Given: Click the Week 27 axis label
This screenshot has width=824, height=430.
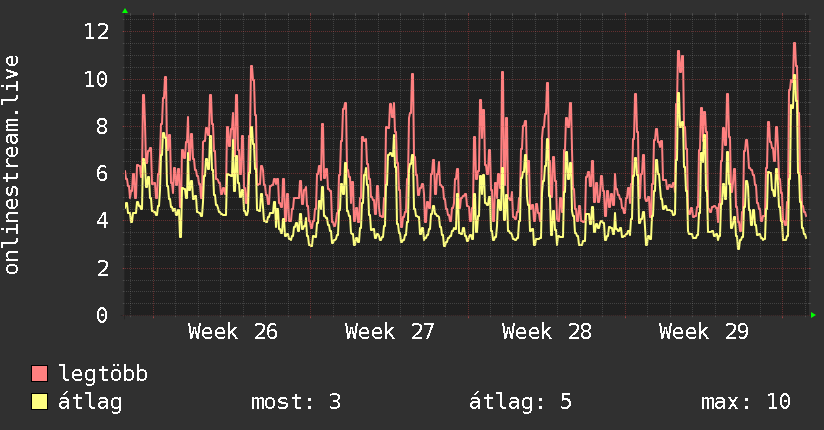Looking at the screenshot, I should 389,332.
